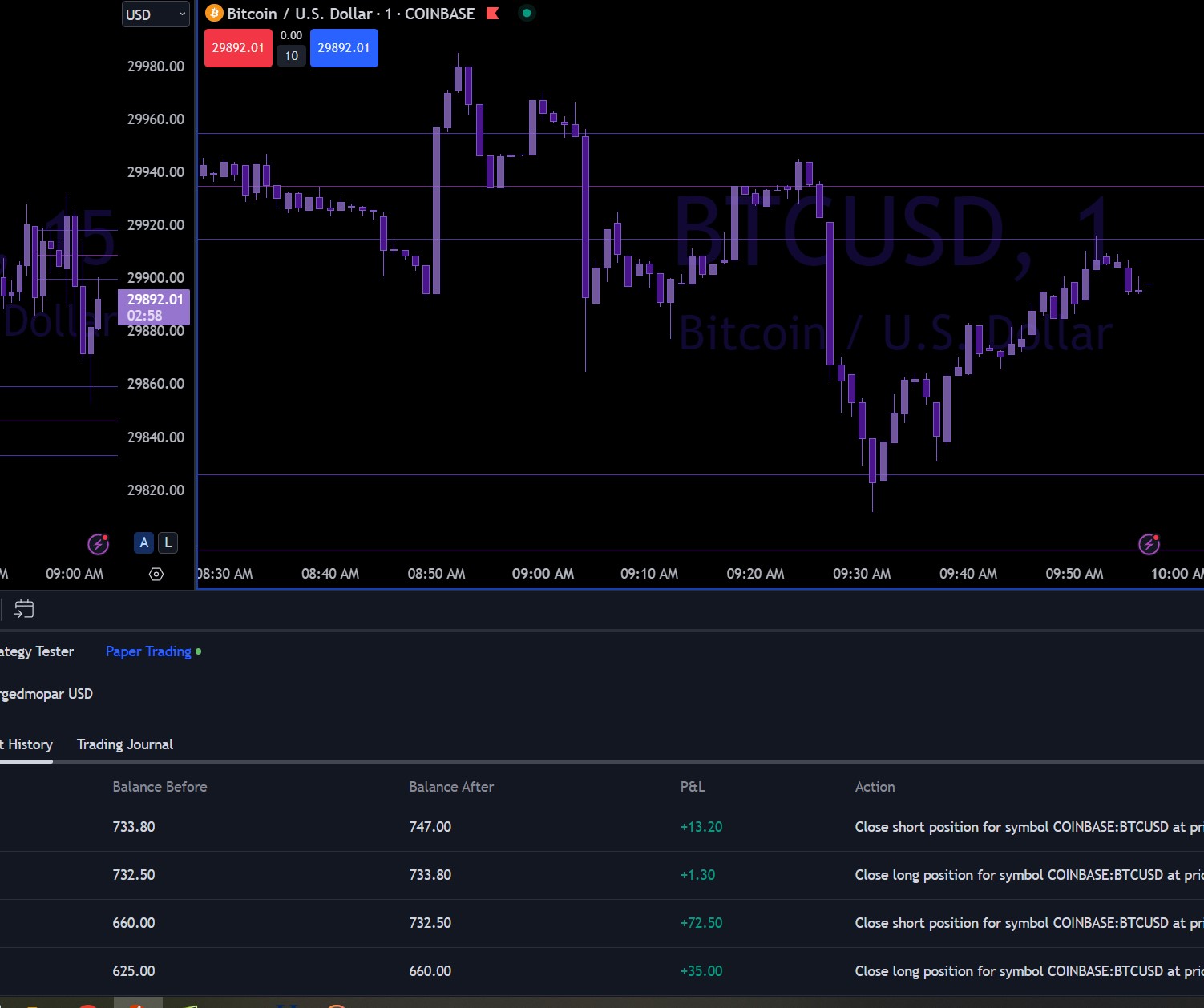Viewport: 1204px width, 1008px height.
Task: Click the lightning icon on the BTCUSD 1-minute chart
Action: [1149, 544]
